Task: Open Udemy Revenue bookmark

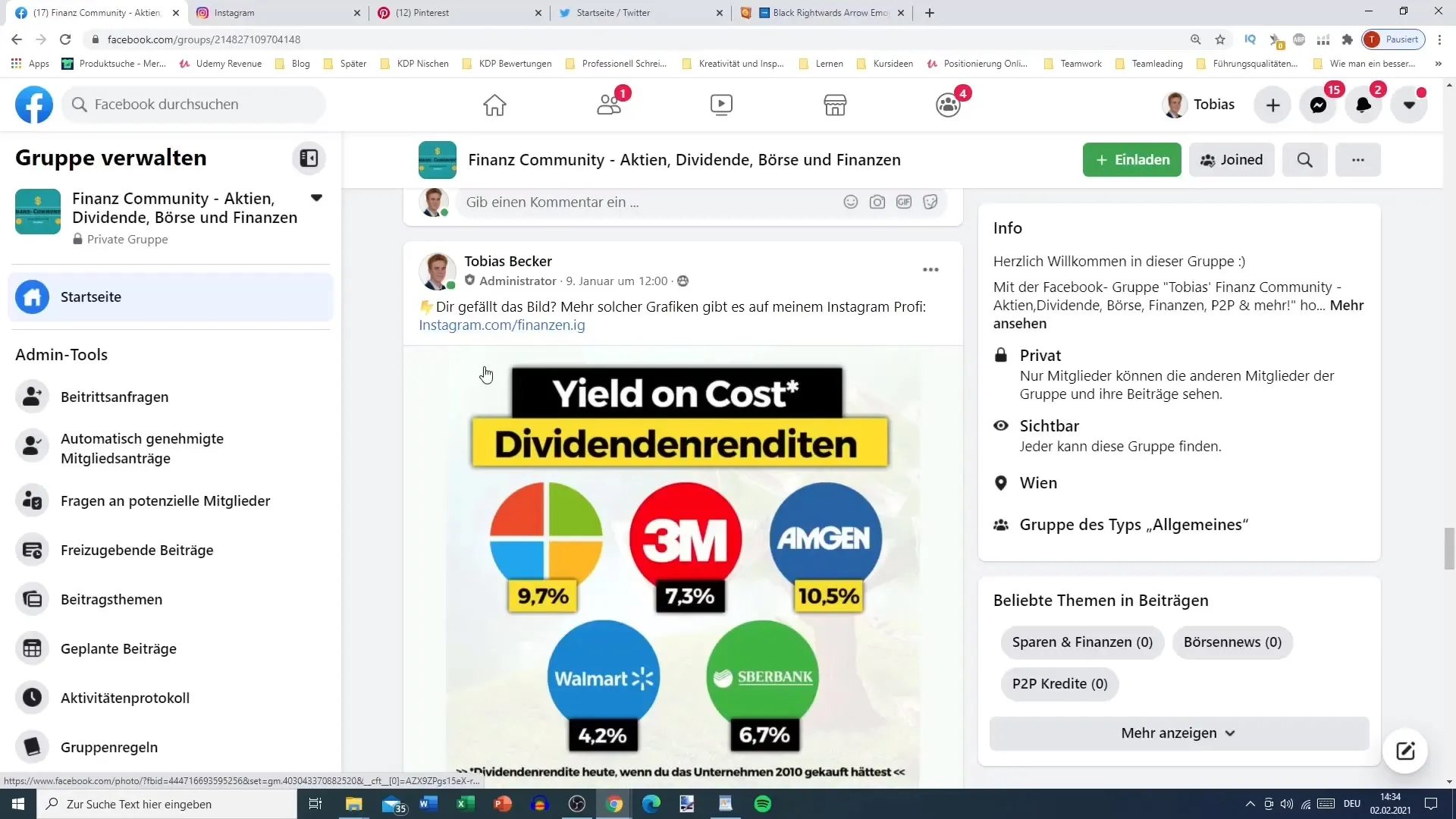Action: click(221, 64)
